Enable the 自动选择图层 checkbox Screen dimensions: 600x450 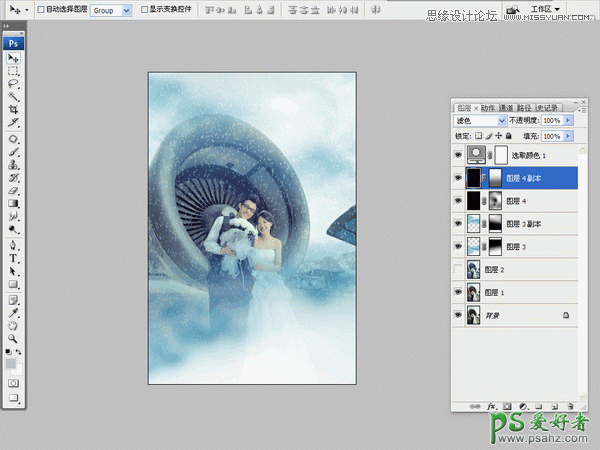(40, 9)
